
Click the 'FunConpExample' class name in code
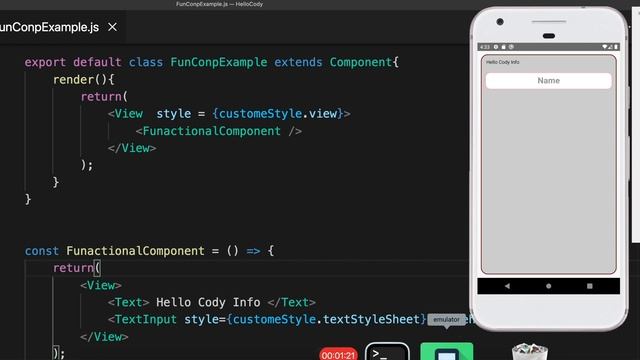click(x=218, y=62)
